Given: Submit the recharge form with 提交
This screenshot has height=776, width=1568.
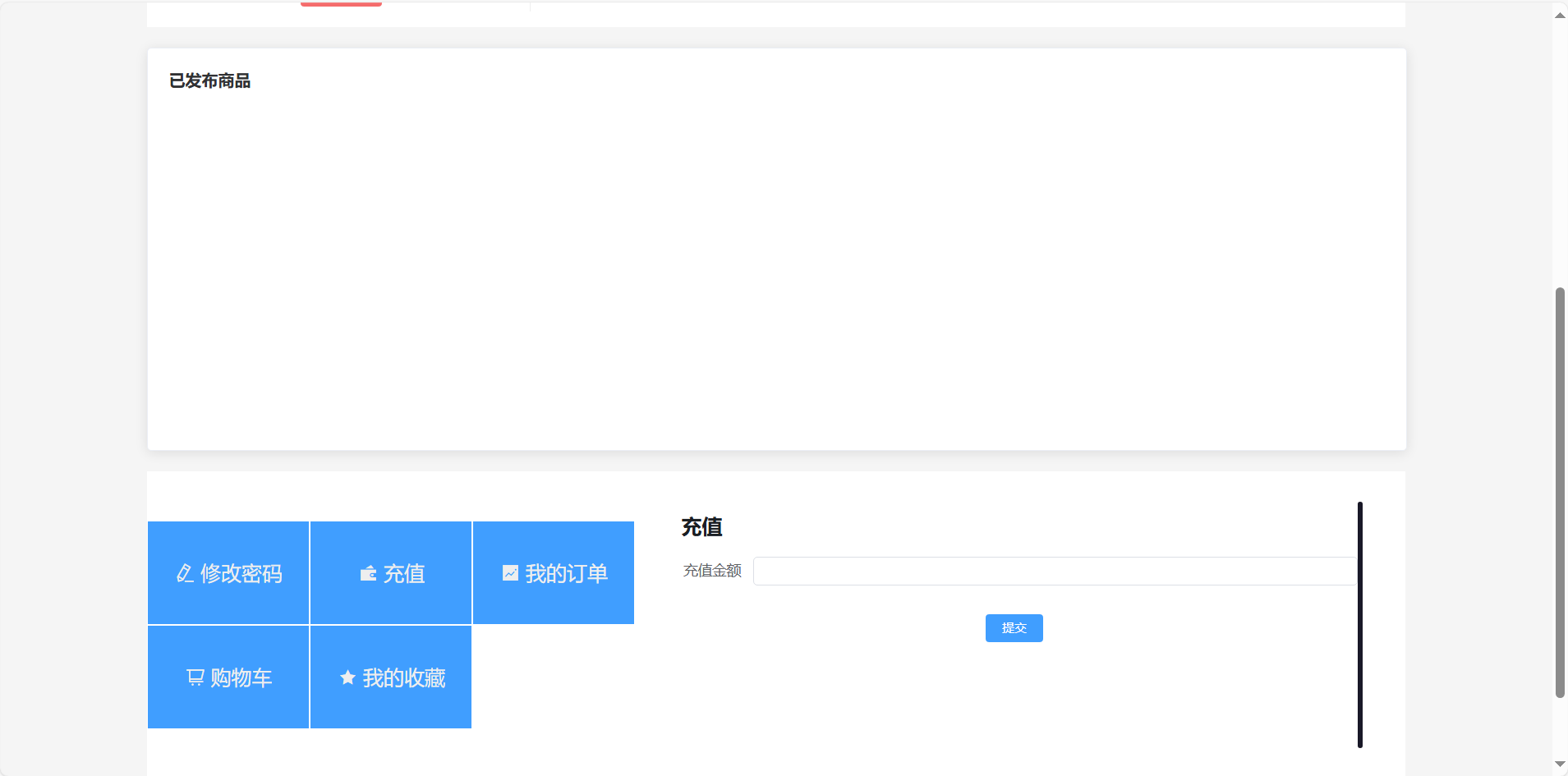Looking at the screenshot, I should 1014,628.
